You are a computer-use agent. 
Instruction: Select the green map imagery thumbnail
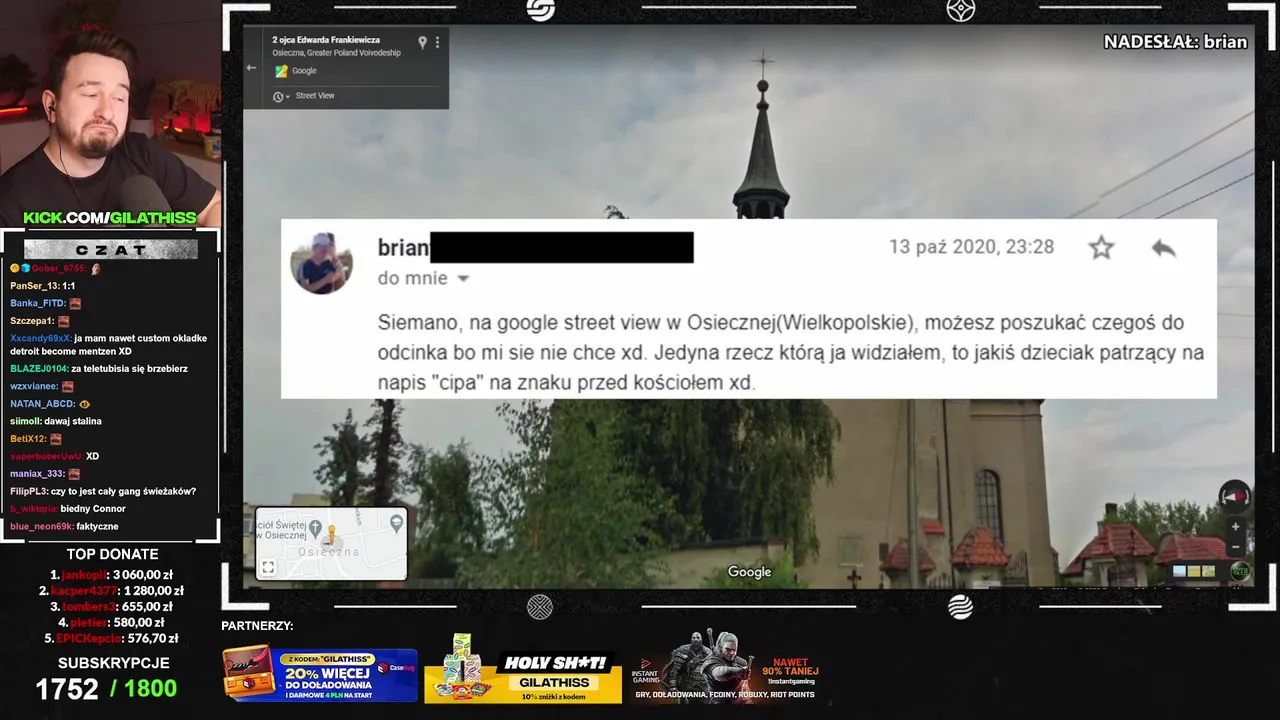(1208, 571)
